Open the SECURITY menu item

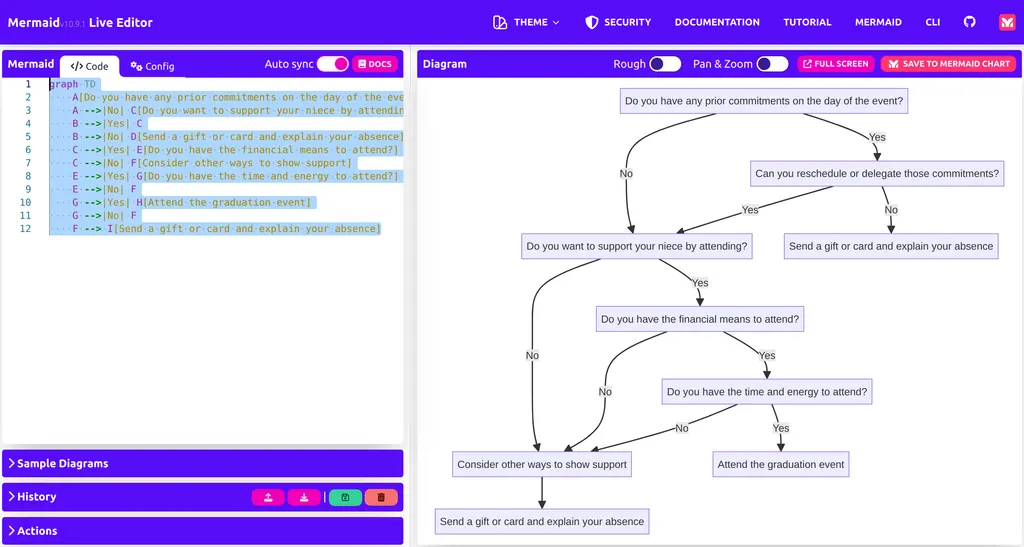[x=618, y=22]
